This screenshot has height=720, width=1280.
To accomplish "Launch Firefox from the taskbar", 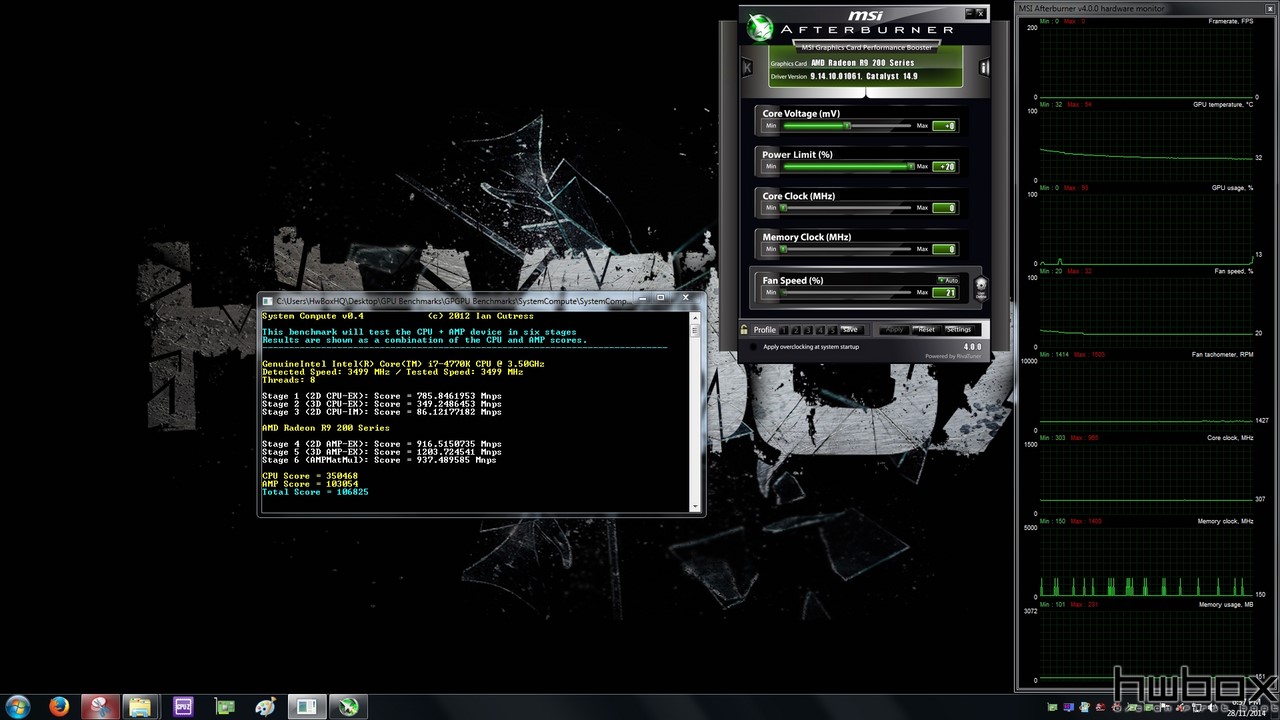I will click(x=59, y=706).
